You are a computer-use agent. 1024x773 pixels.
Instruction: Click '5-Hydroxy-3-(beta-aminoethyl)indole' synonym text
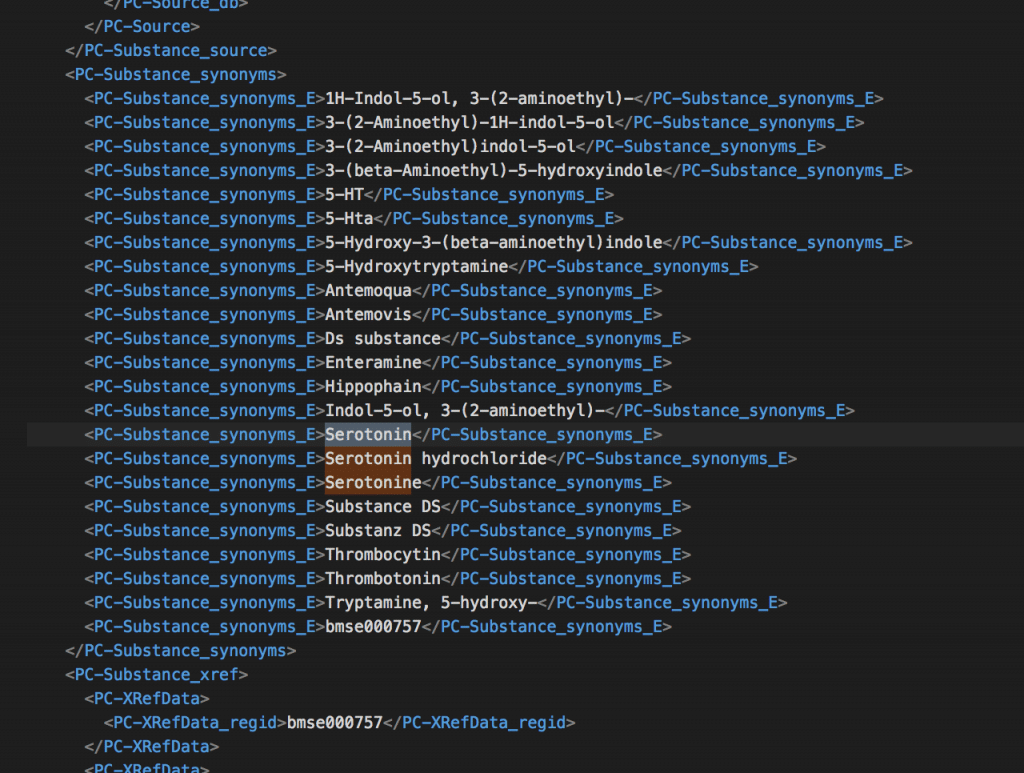[x=494, y=243]
